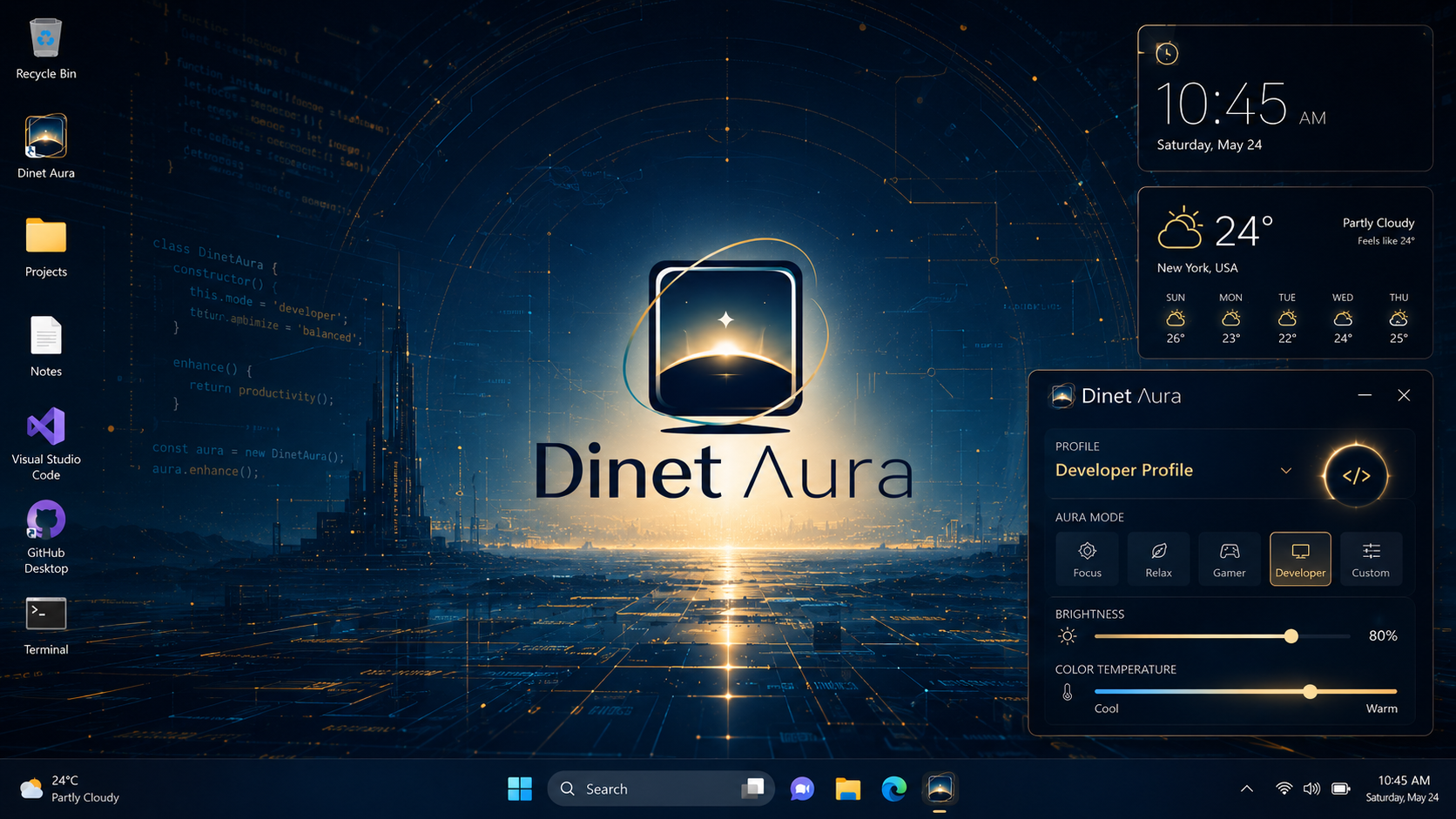Select Sunday 26° forecast icon
The image size is (1456, 819).
coord(1176,319)
